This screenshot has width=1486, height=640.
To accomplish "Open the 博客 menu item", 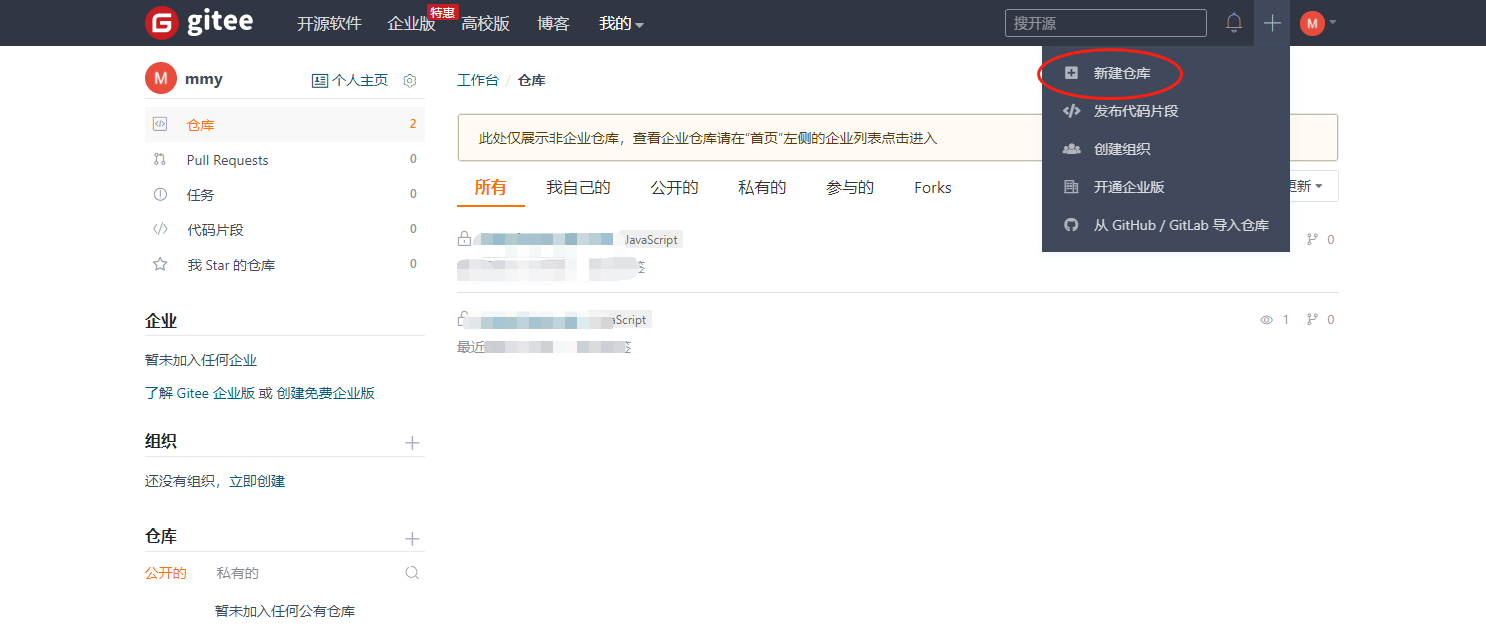I will point(553,23).
